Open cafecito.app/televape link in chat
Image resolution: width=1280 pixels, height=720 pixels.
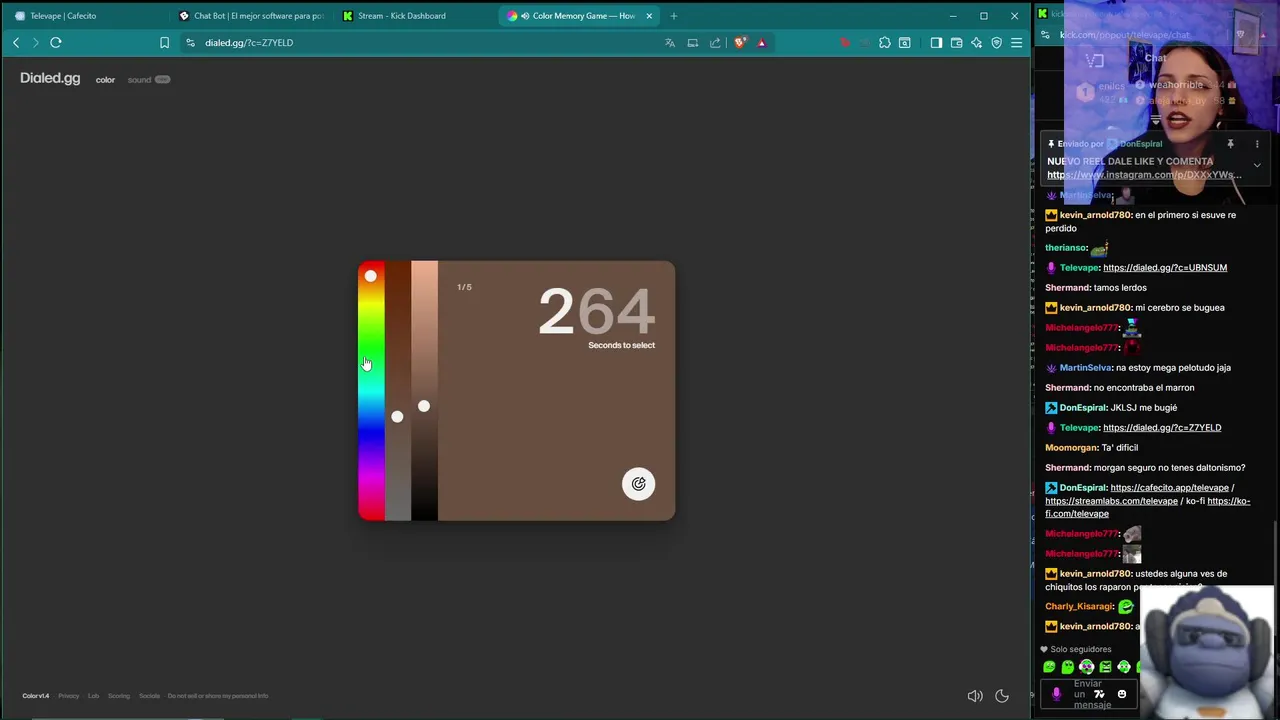tap(1169, 488)
